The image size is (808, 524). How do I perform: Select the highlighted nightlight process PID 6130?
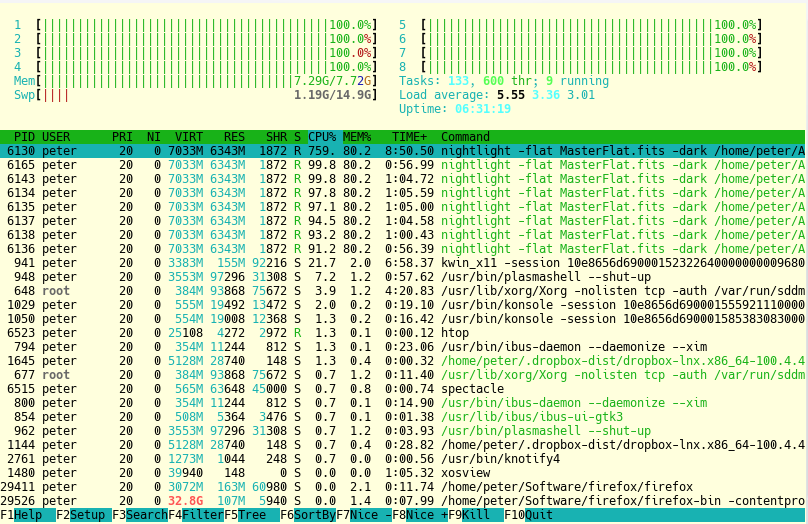coord(402,151)
